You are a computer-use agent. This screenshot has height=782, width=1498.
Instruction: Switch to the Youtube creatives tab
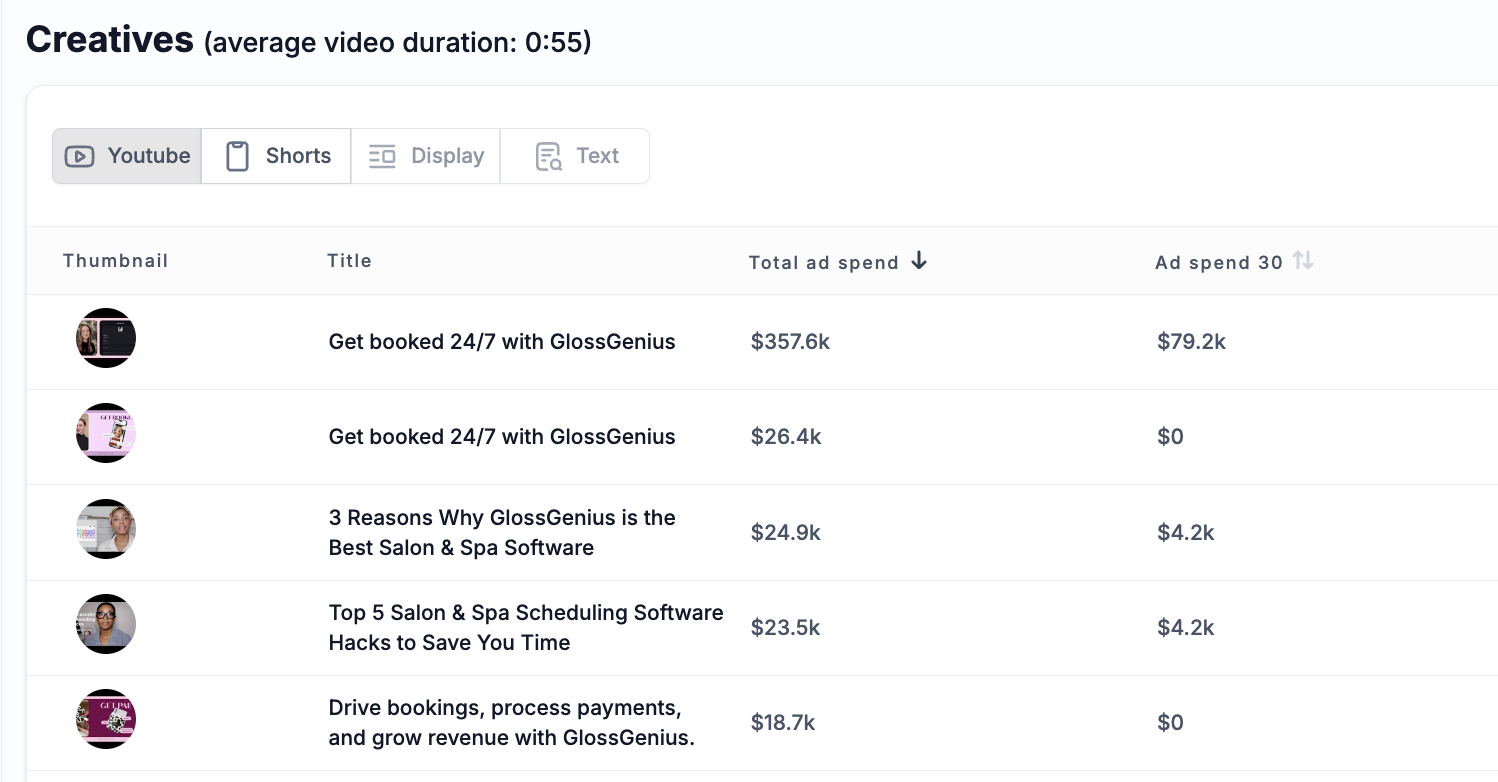coord(127,156)
